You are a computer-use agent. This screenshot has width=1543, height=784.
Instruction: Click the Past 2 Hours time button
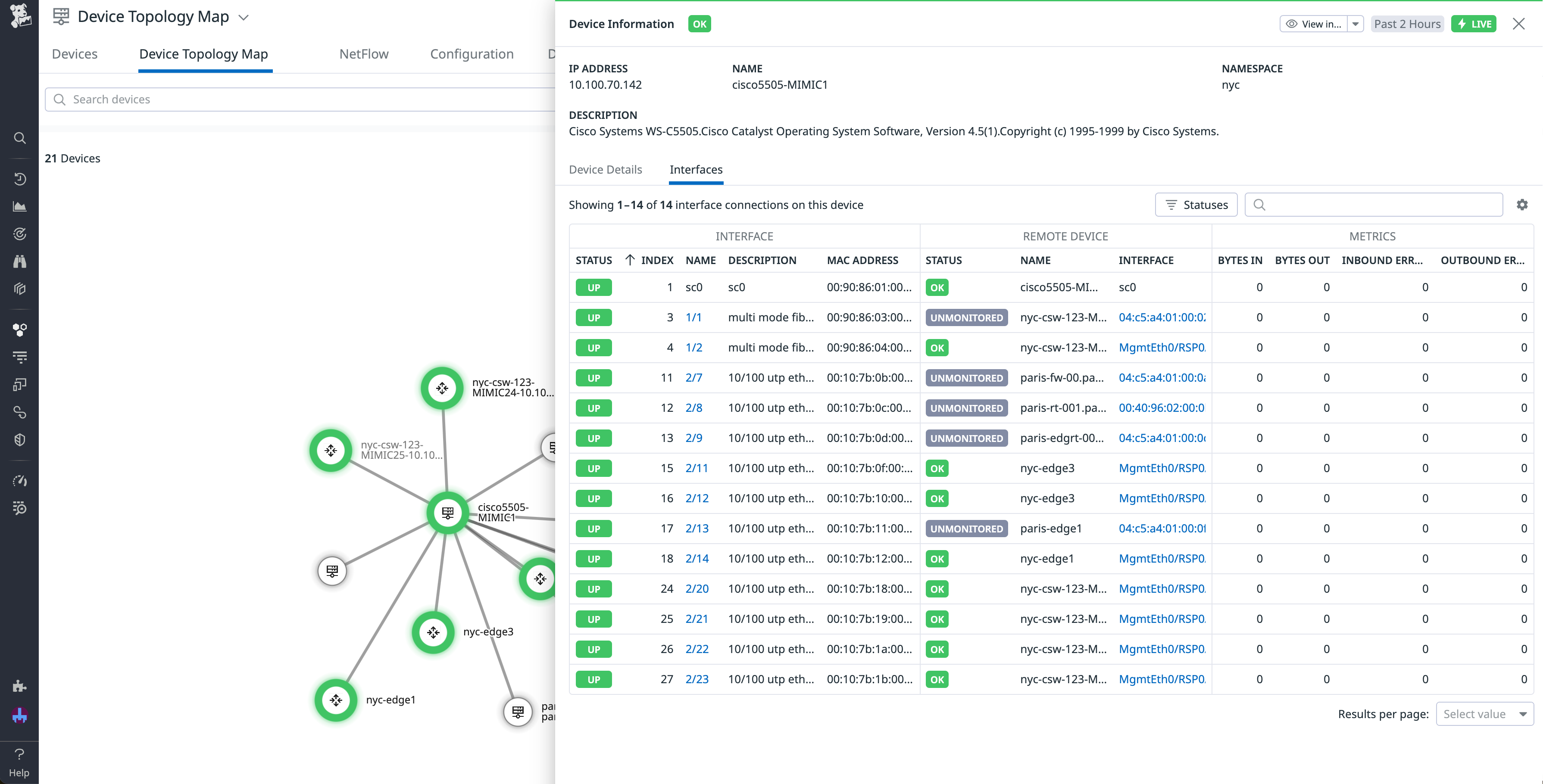[1407, 24]
